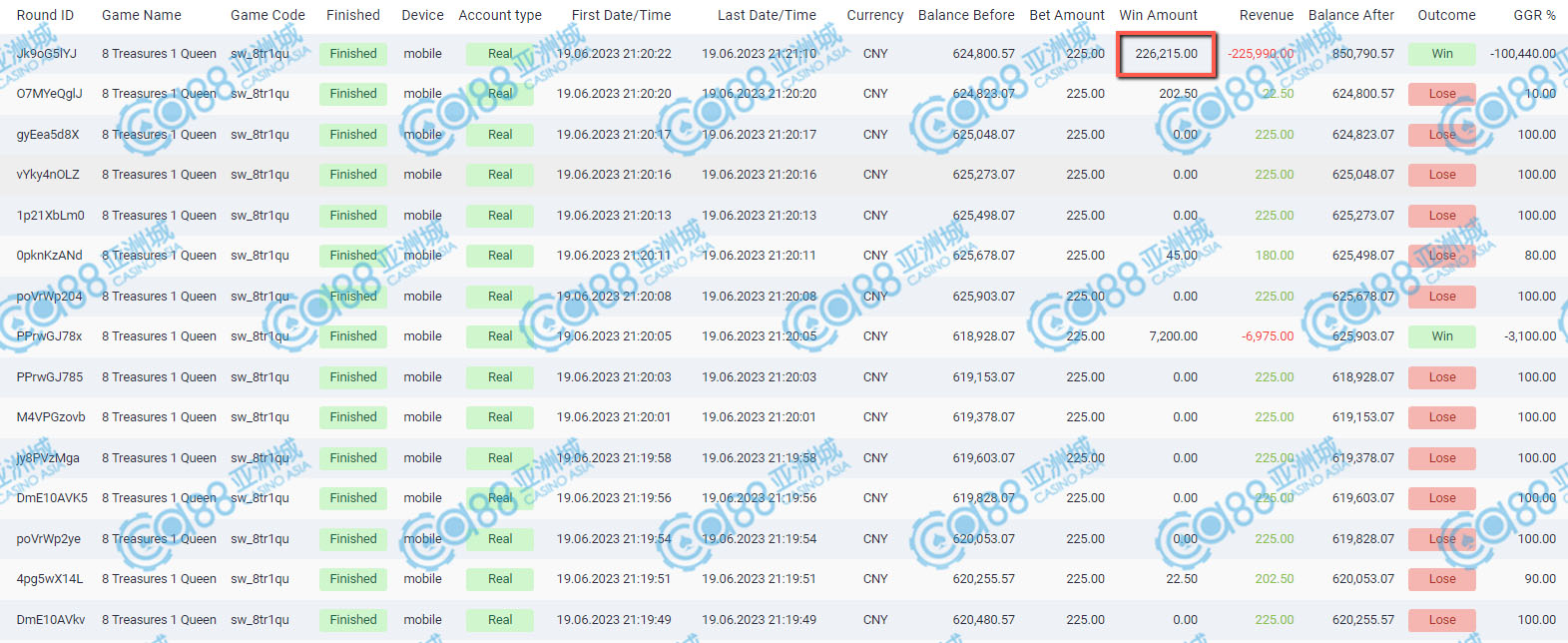Screen dimensions: 1568x643
Task: Select round ID 0pknKzANd
Action: click(49, 256)
